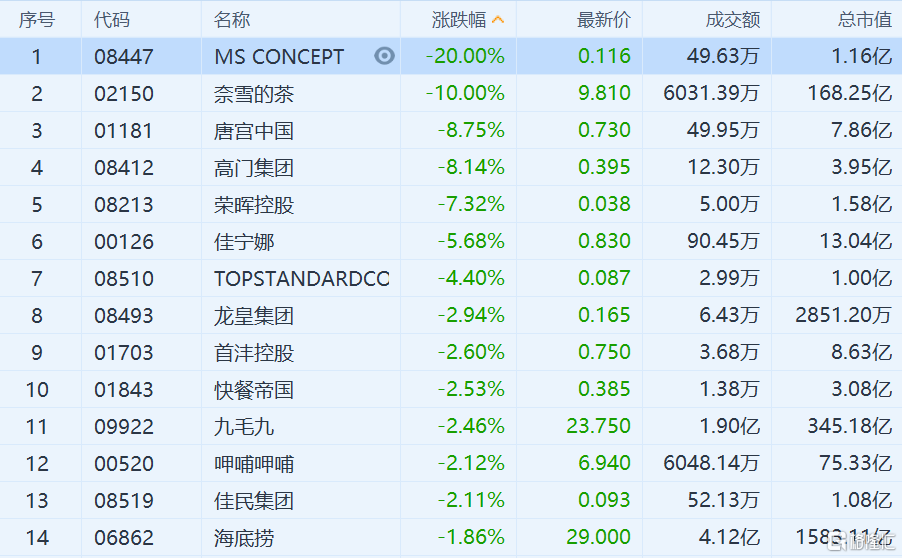Click stock code 01181 for 唐宫中国
This screenshot has height=558, width=902.
click(124, 131)
